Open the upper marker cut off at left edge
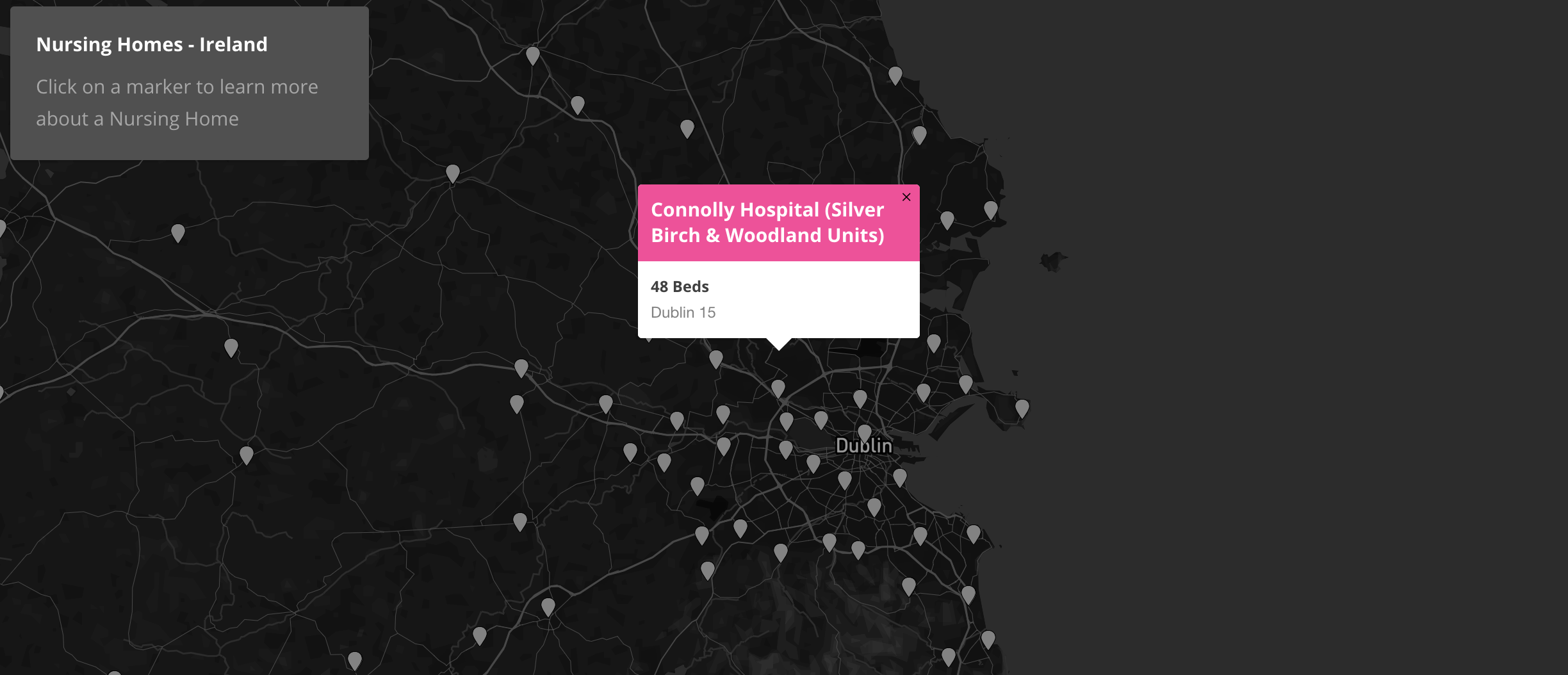Image resolution: width=1568 pixels, height=675 pixels. coord(2,228)
